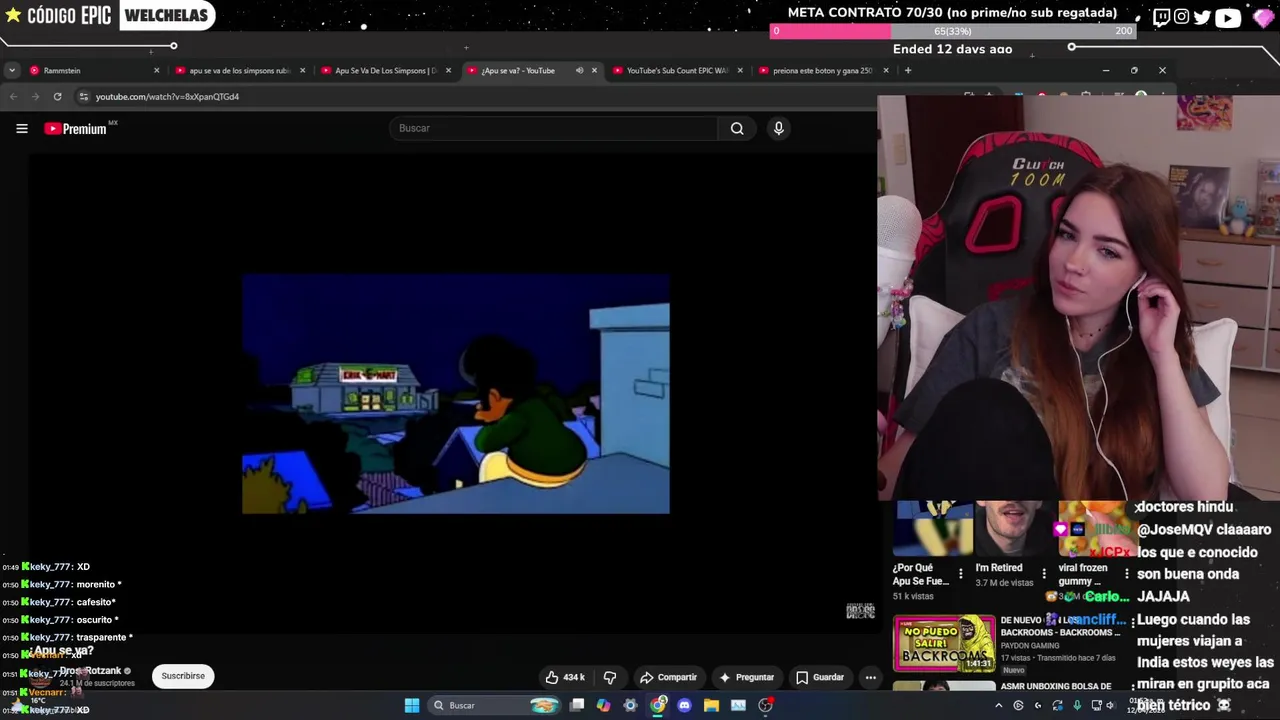The width and height of the screenshot is (1280, 720).
Task: Open the Compartir share dialog
Action: click(x=668, y=677)
